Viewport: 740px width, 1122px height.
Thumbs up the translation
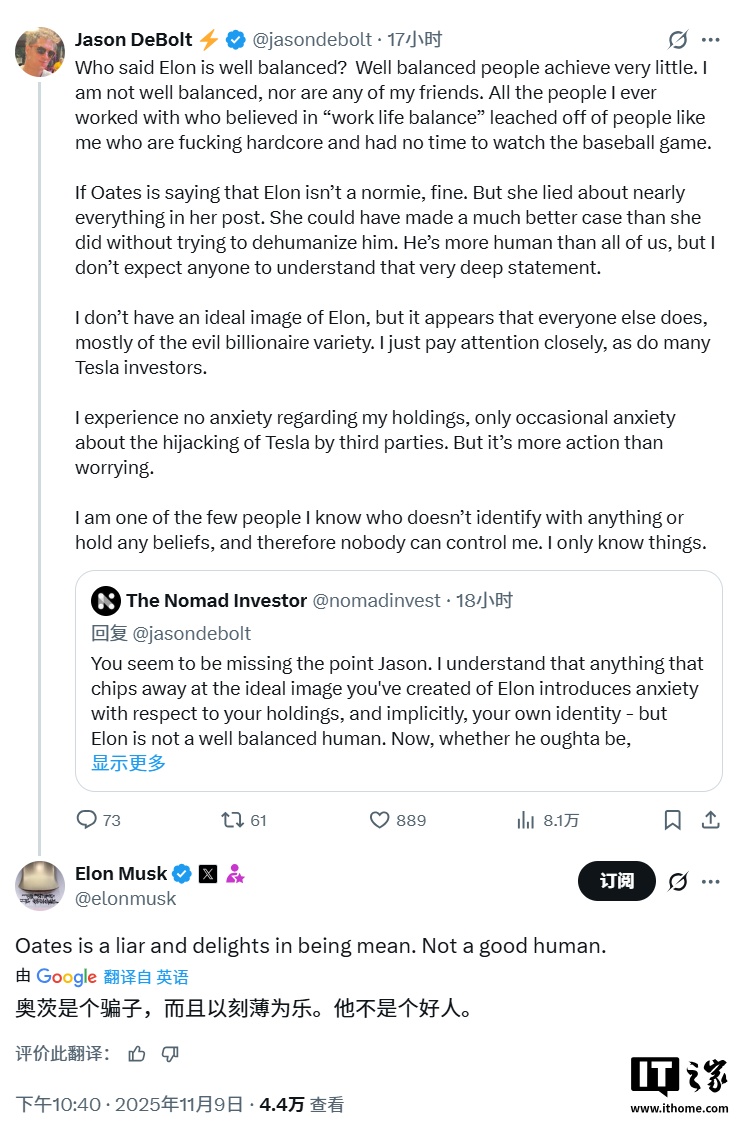137,1053
